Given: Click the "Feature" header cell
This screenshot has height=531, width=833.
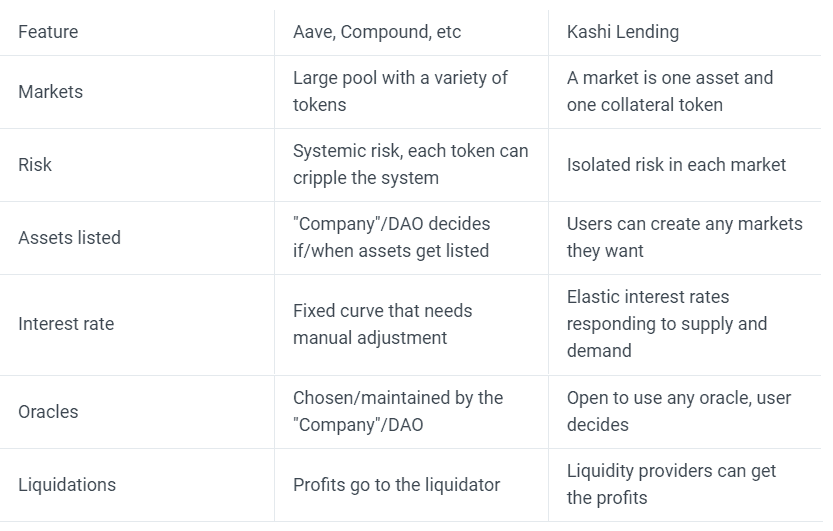Looking at the screenshot, I should (48, 32).
